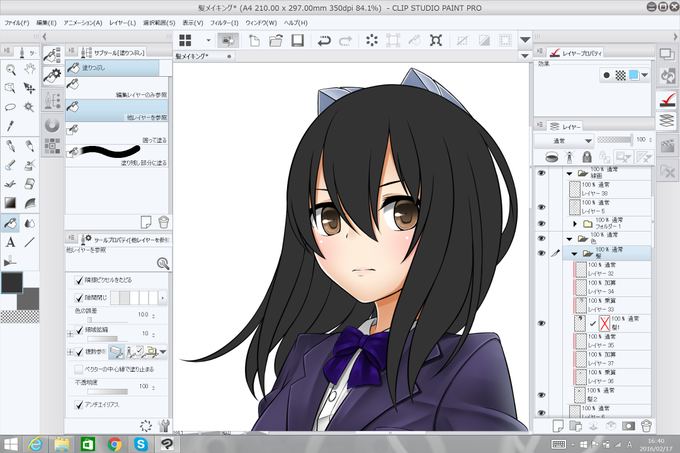Collapse the 色 folder arrow
Viewport: 680px width, 453px height.
569,239
